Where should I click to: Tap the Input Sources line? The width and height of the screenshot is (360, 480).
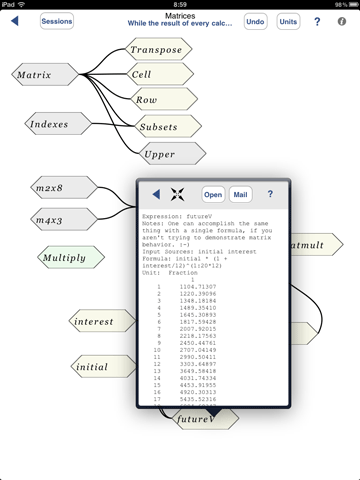(199, 252)
